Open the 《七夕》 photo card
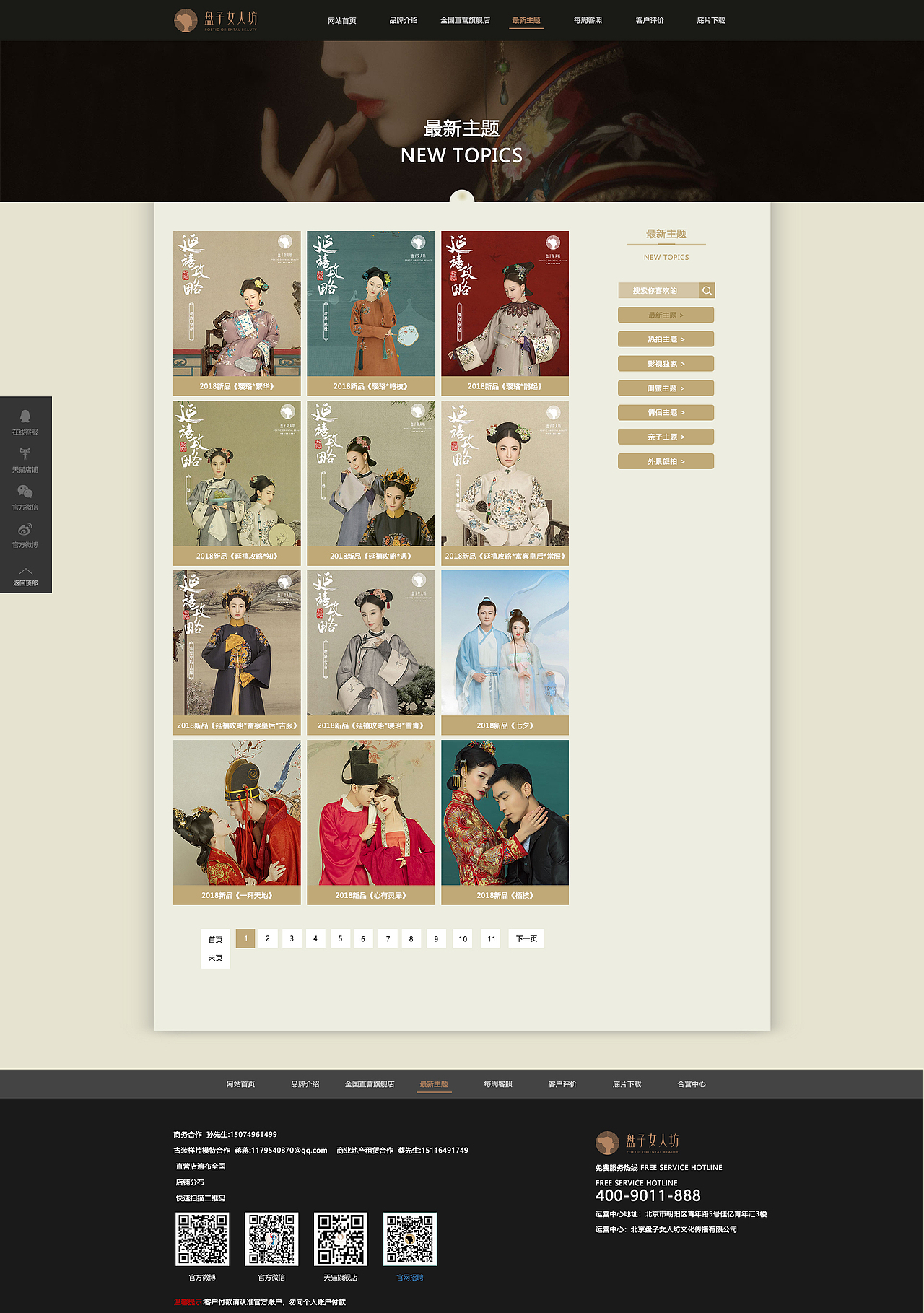Screen dimensions: 924x1313 505,653
